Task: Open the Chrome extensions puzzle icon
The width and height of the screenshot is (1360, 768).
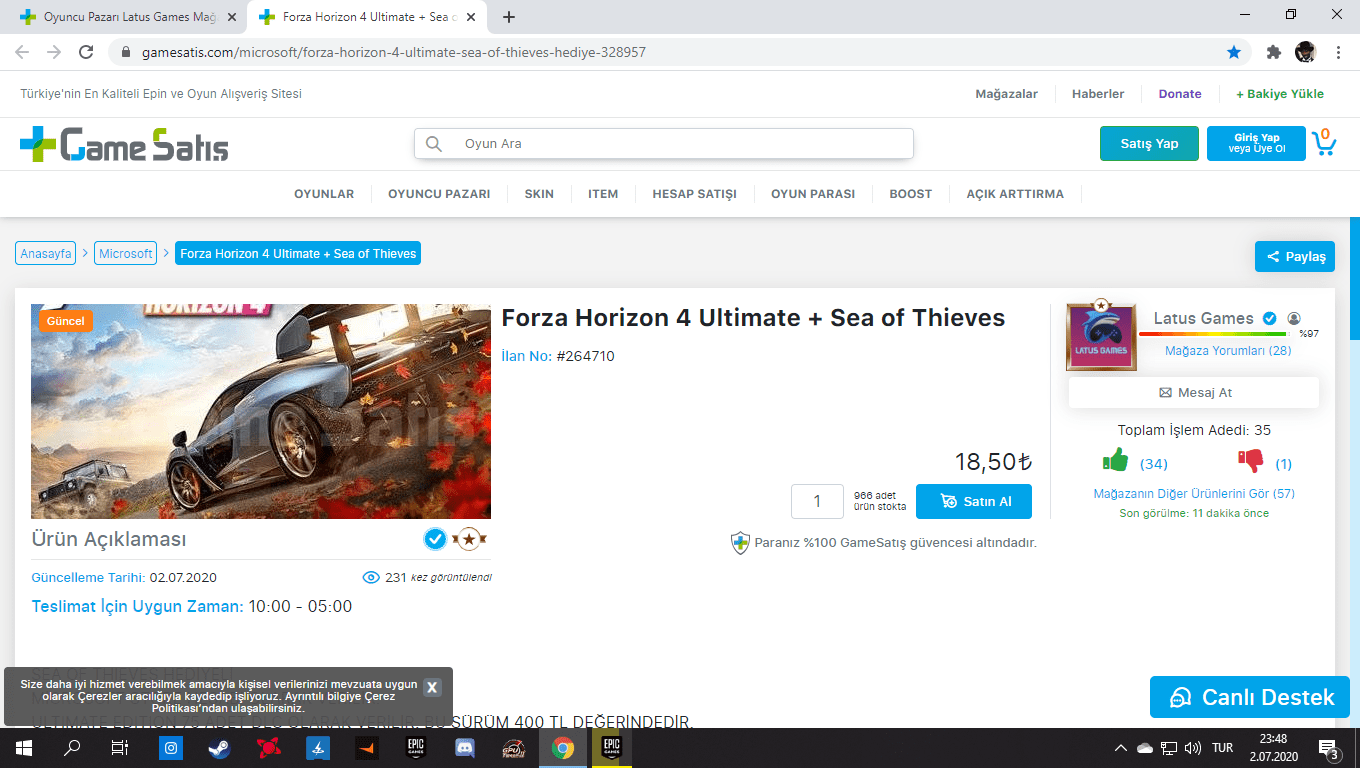Action: [x=1274, y=52]
